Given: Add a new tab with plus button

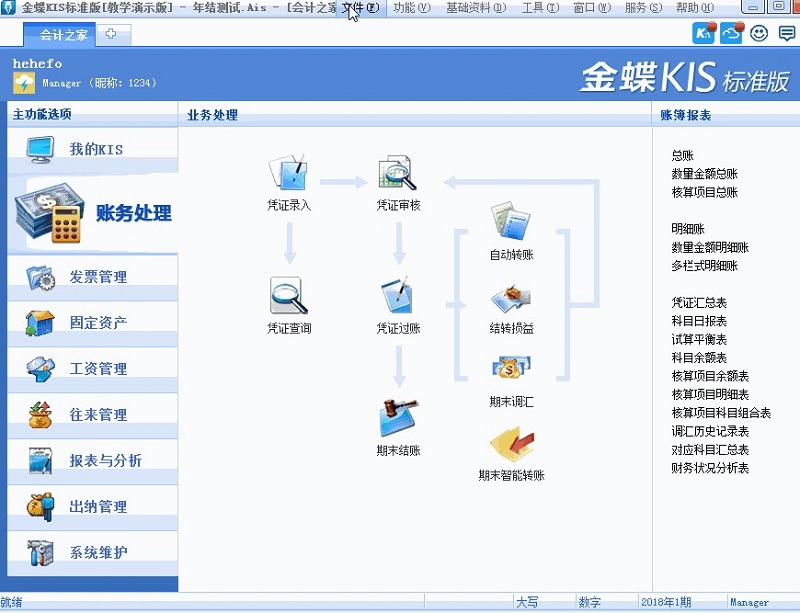Looking at the screenshot, I should pyautogui.click(x=111, y=34).
